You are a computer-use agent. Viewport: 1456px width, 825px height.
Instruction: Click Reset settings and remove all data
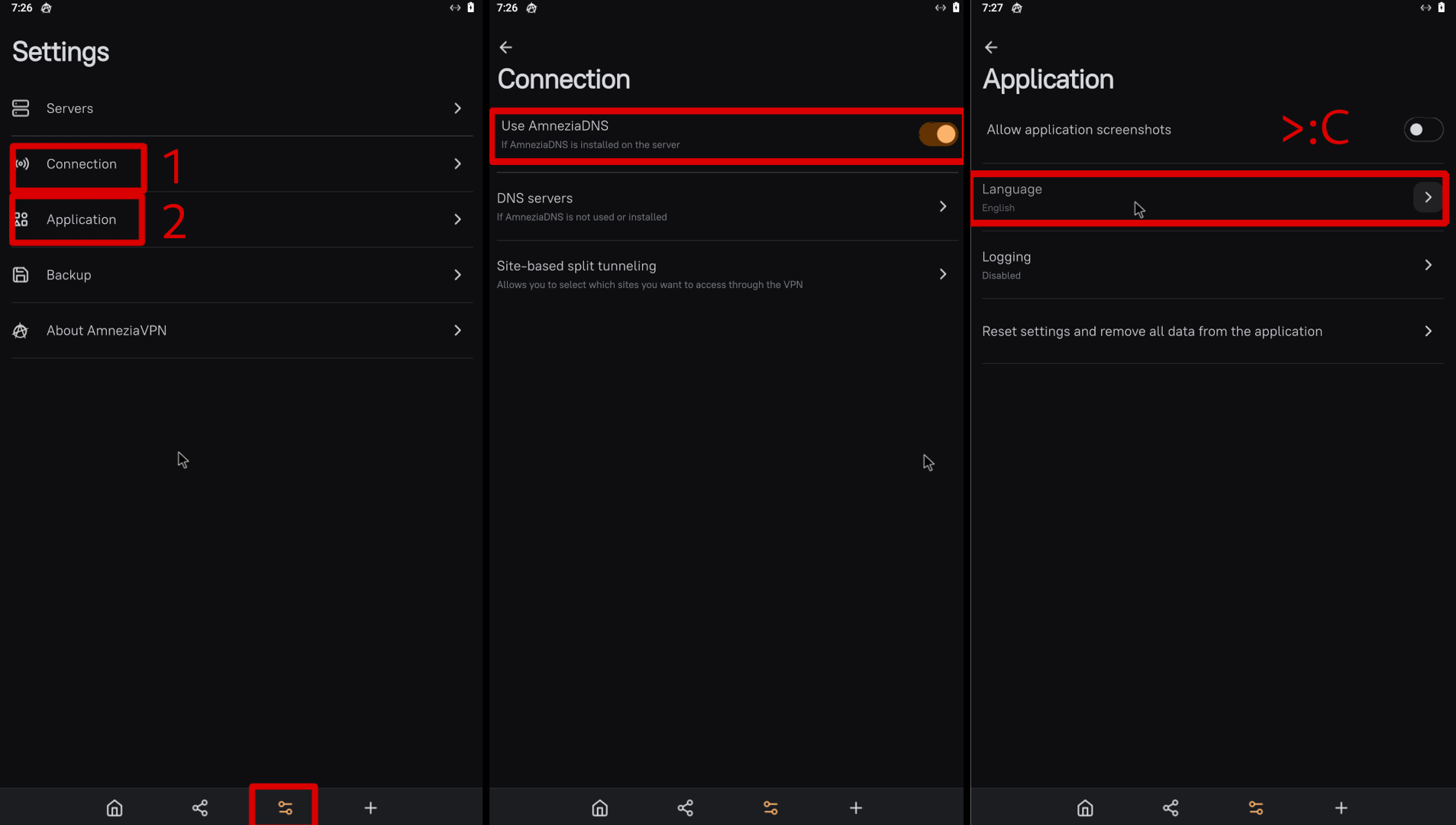coord(1151,332)
